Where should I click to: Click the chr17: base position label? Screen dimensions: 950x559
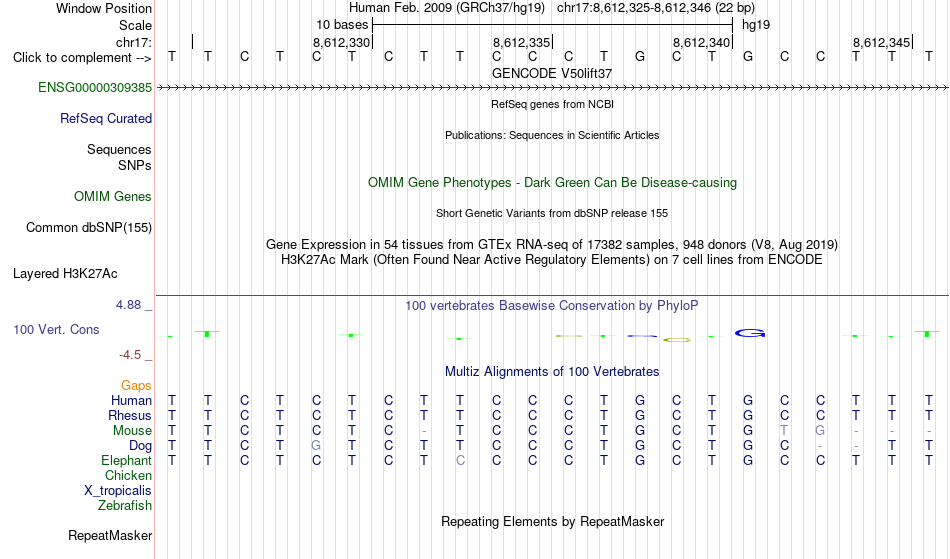coord(134,42)
